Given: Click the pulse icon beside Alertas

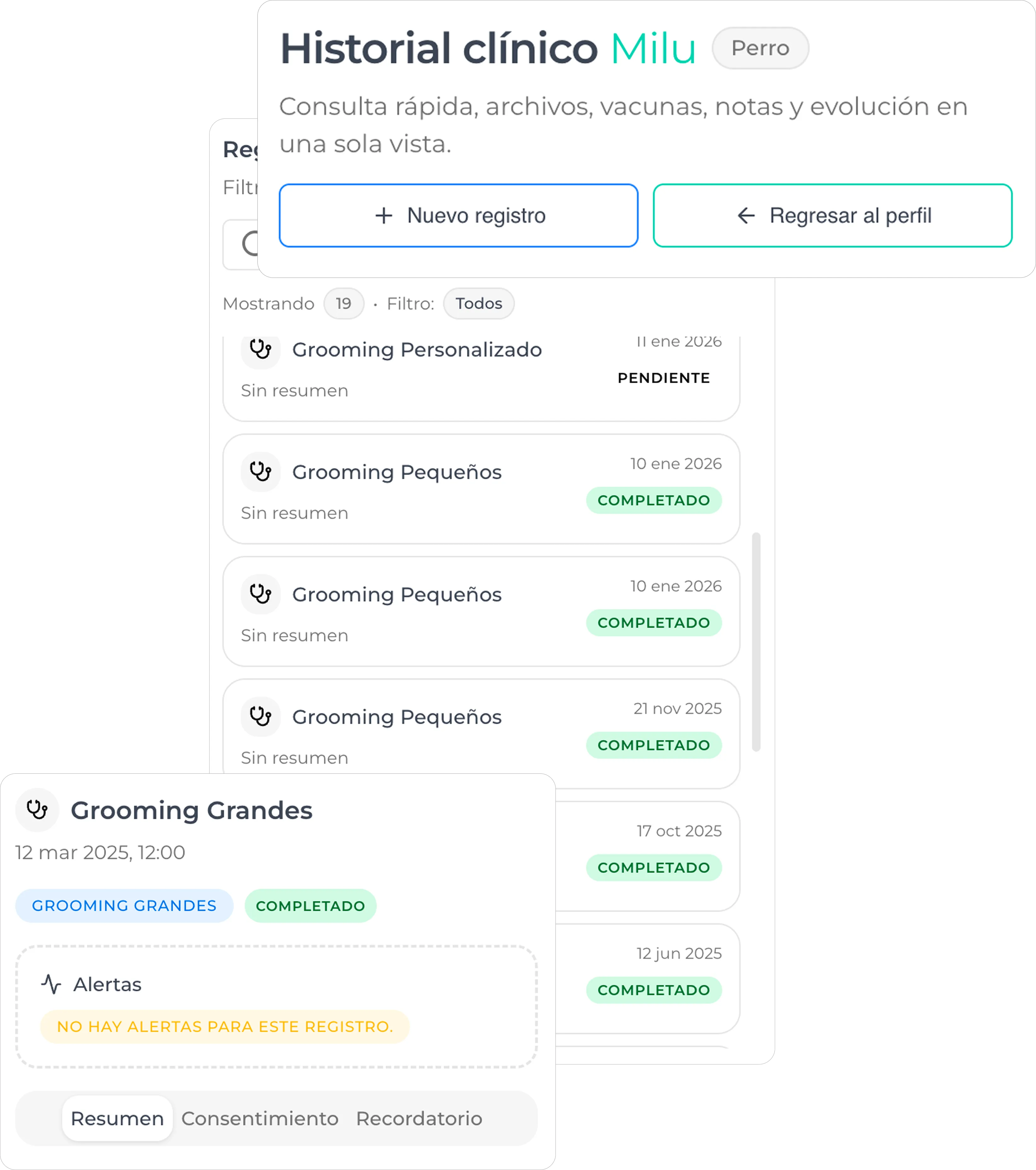Looking at the screenshot, I should point(51,984).
